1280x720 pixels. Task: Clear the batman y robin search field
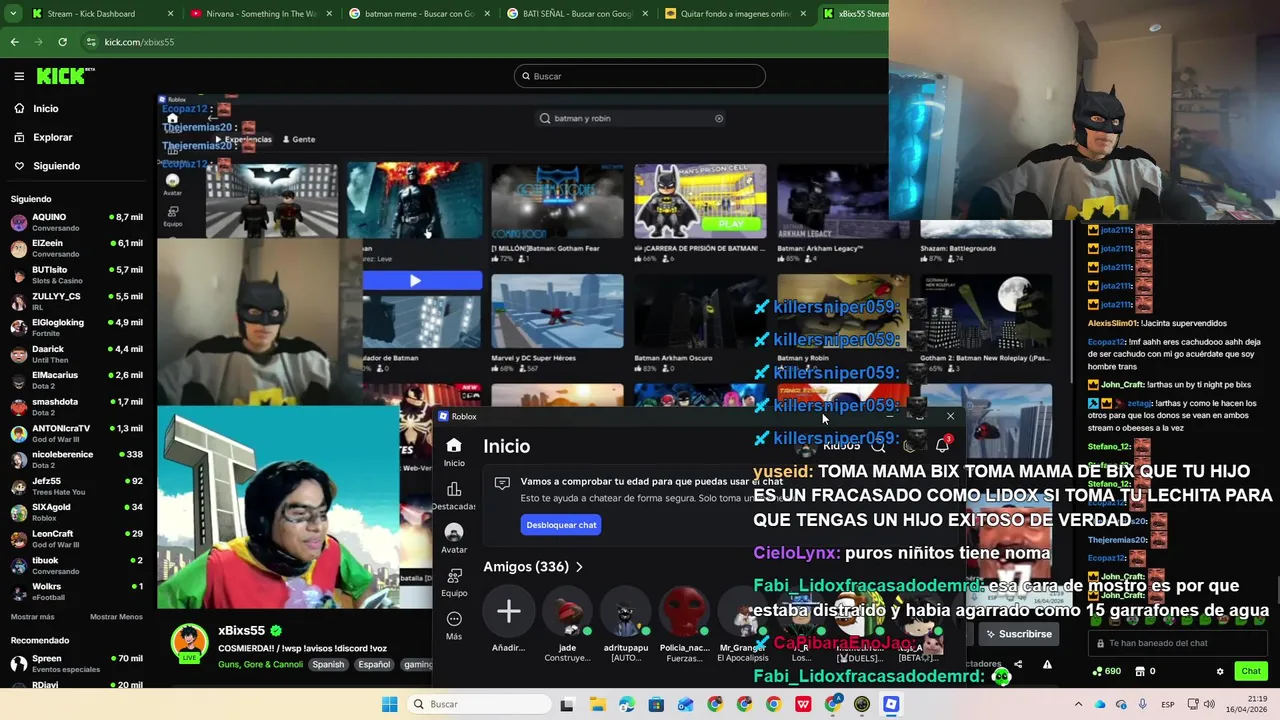point(719,118)
